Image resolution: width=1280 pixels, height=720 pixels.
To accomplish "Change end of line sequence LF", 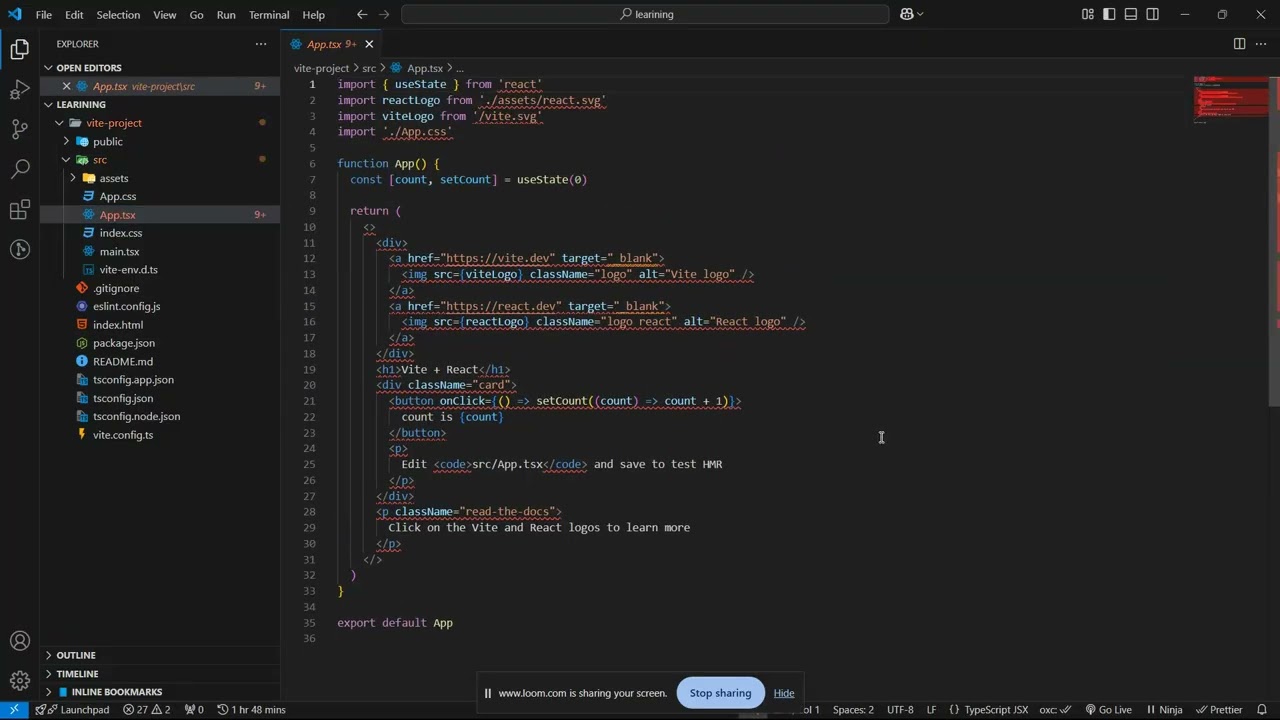I will pos(931,710).
